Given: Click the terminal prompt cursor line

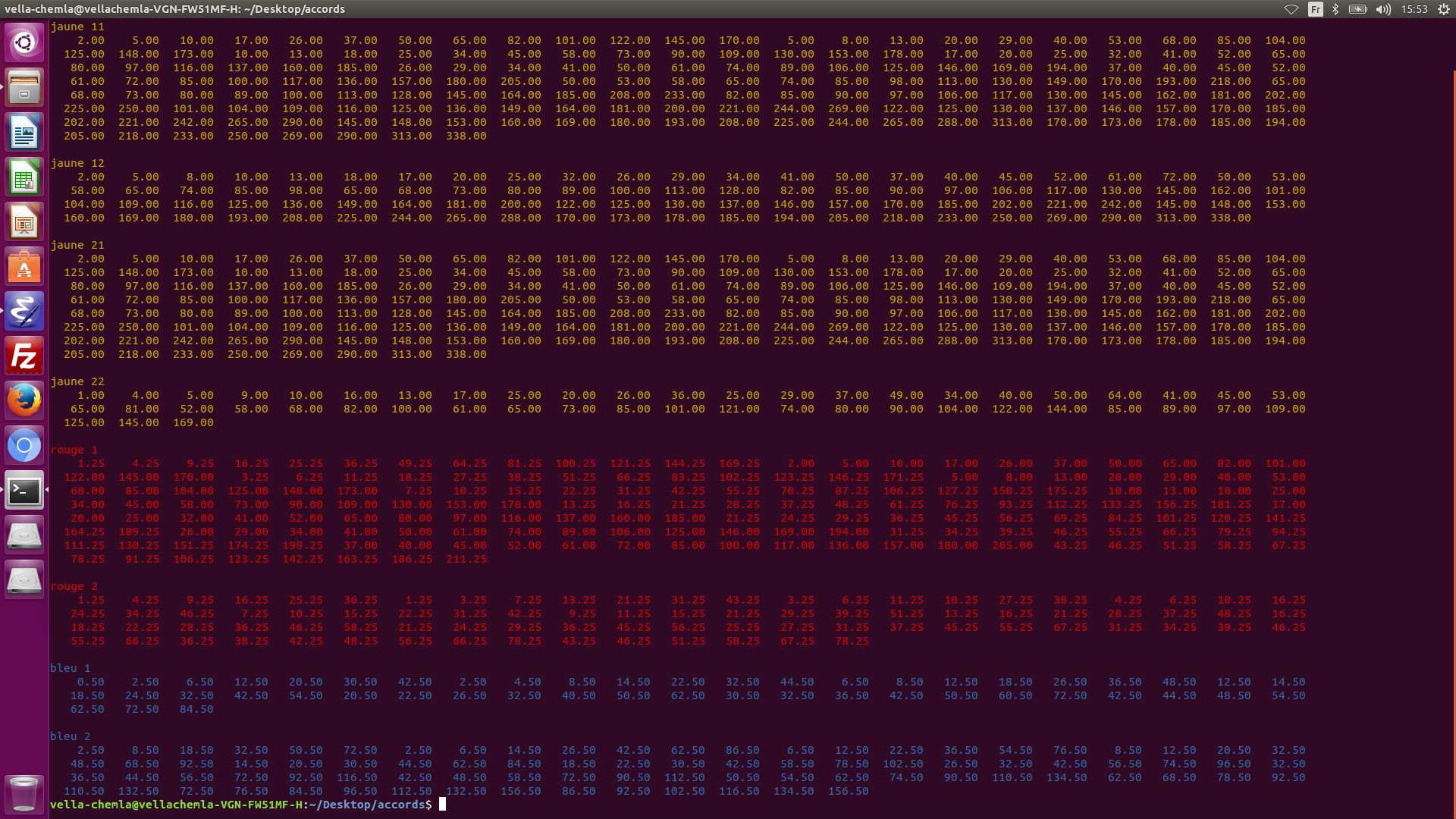Looking at the screenshot, I should point(443,805).
